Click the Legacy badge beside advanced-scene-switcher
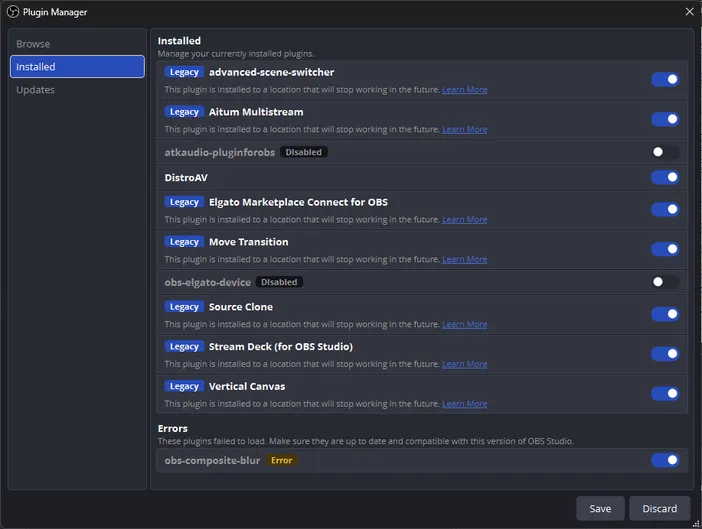 pos(184,72)
